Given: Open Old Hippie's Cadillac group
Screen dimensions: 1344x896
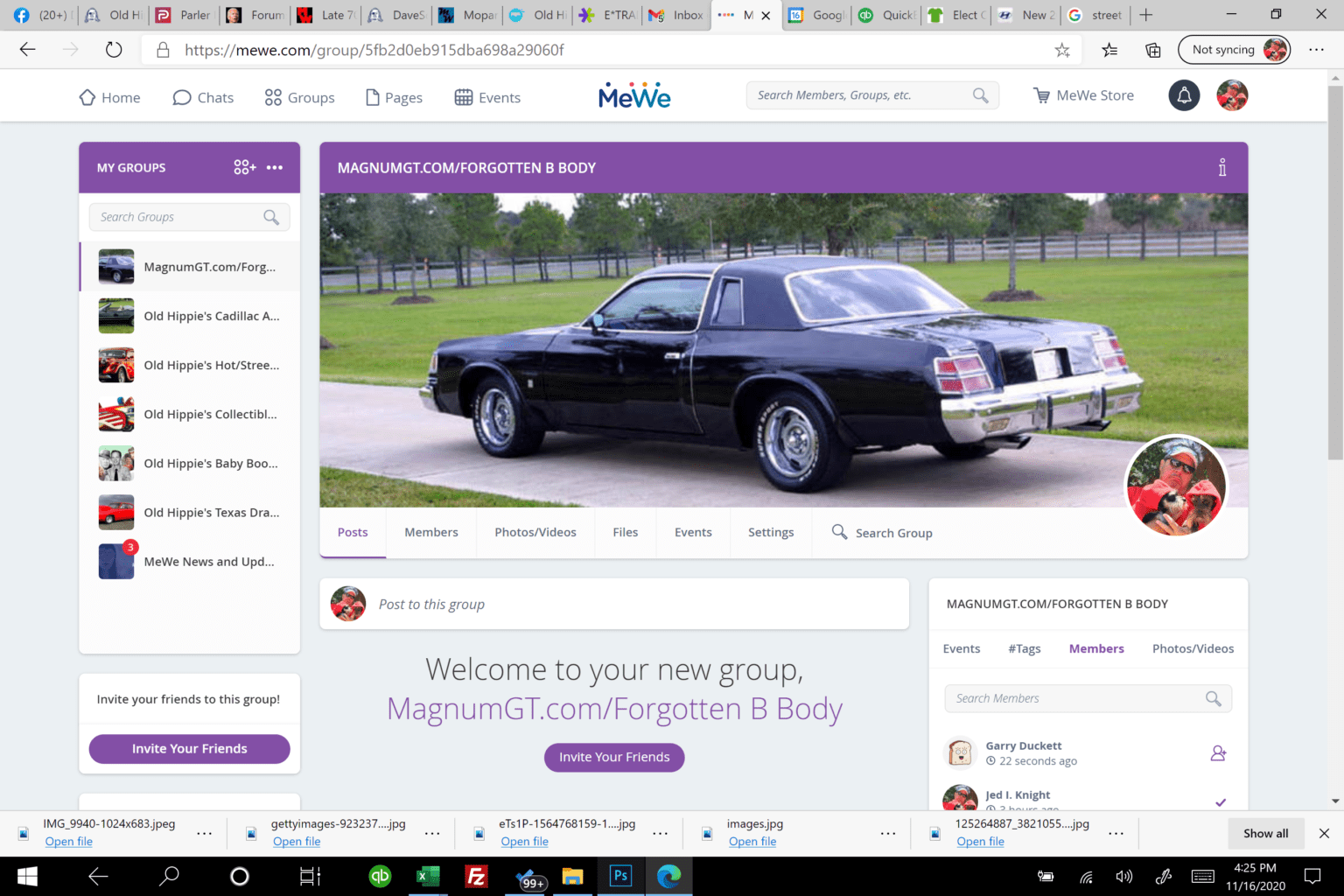Looking at the screenshot, I should (189, 316).
